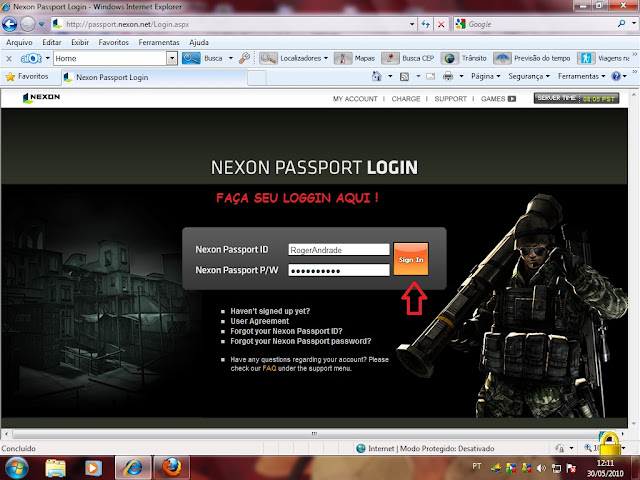Click the red Stop loading icon
Viewport: 640px width, 480px height.
pyautogui.click(x=441, y=24)
